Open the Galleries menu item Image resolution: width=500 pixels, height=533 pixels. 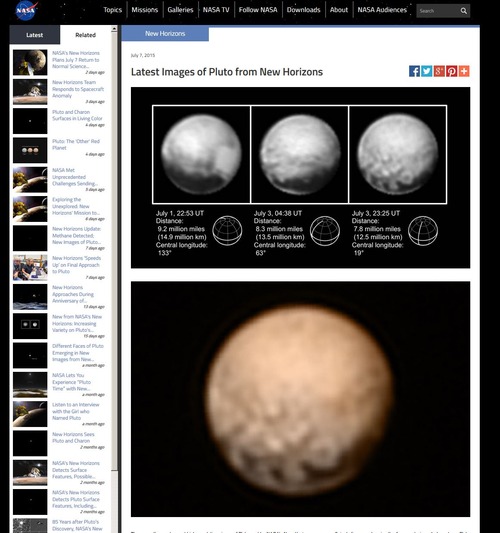pos(180,10)
